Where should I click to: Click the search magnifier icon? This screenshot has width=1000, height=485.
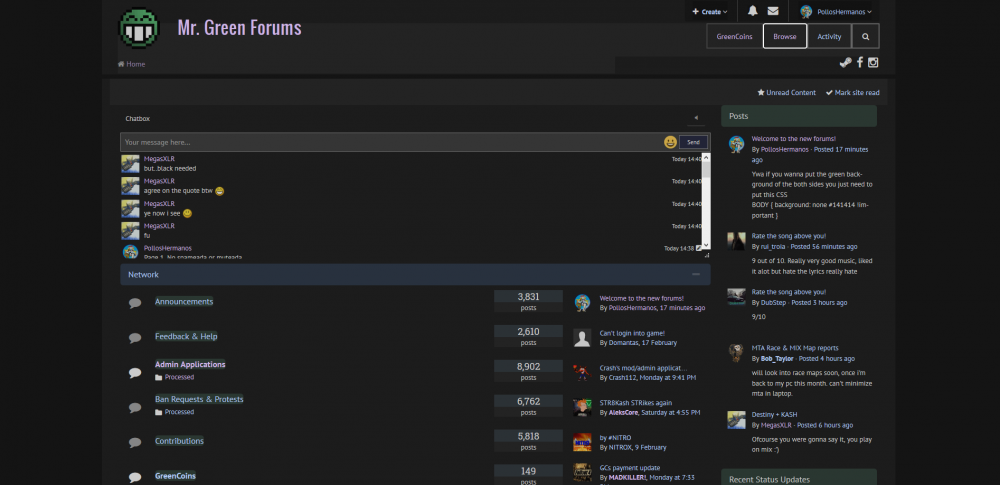point(866,36)
